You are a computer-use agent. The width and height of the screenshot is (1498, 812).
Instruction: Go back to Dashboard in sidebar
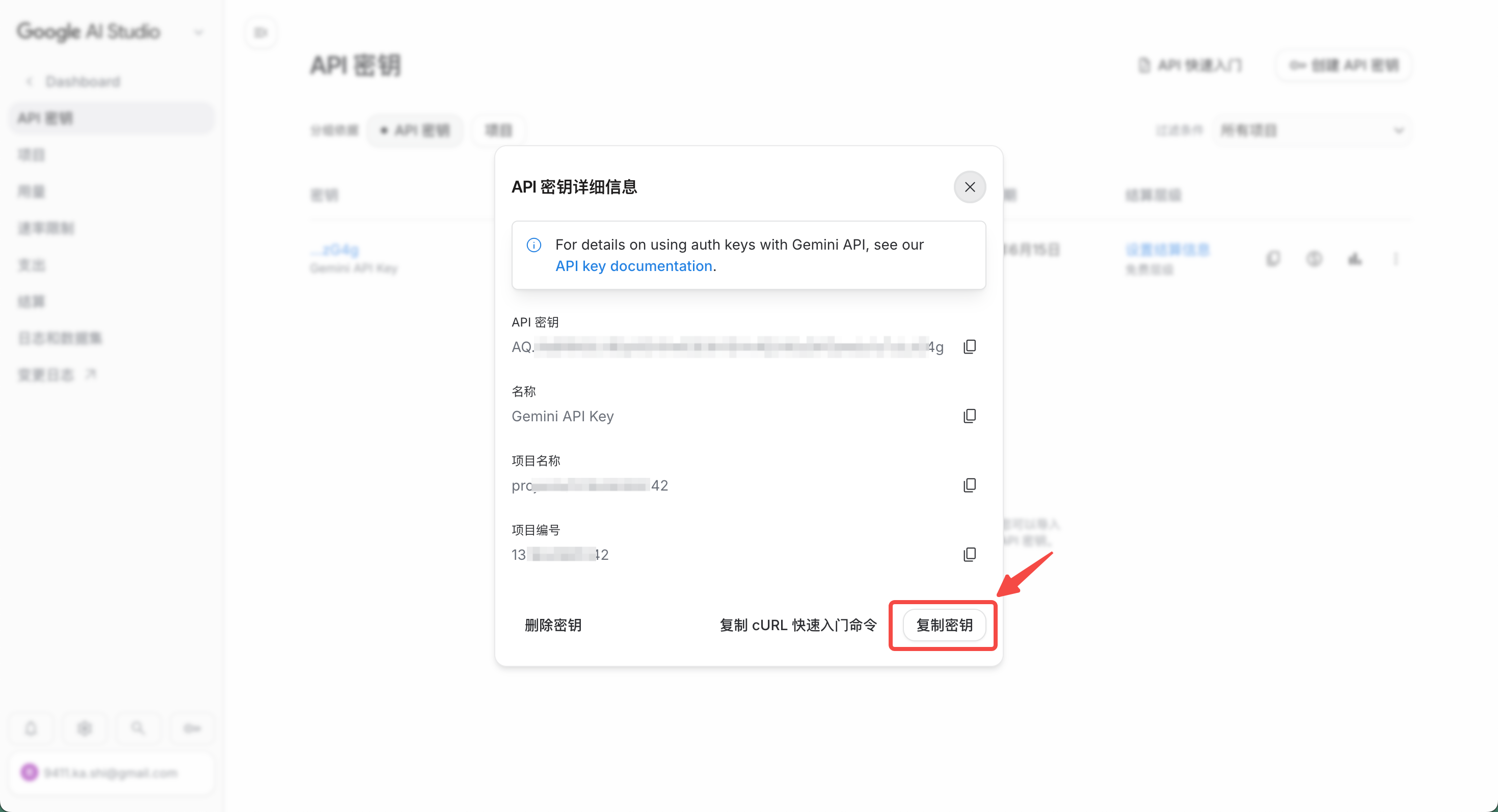click(74, 82)
